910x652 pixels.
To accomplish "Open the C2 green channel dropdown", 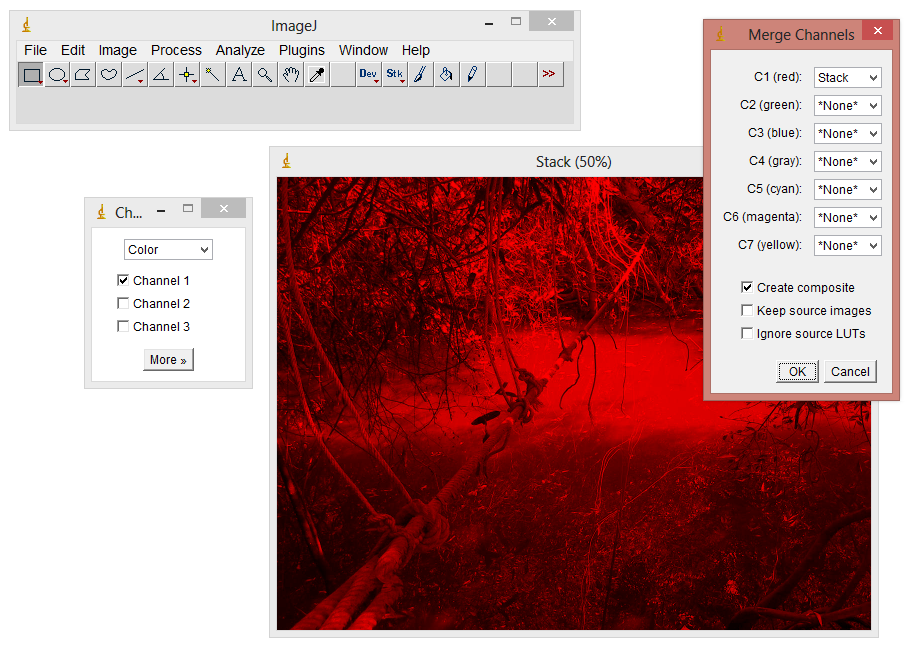I will pos(847,105).
